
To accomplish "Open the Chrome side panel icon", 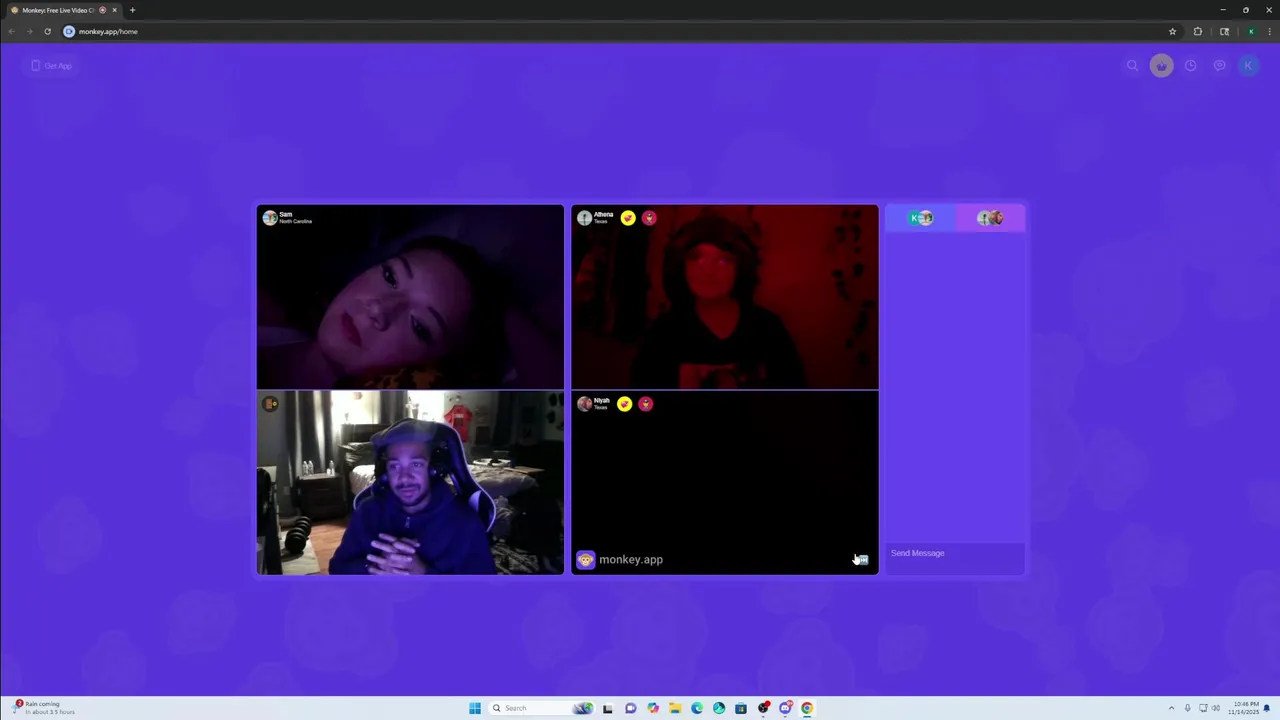I will 1224,31.
